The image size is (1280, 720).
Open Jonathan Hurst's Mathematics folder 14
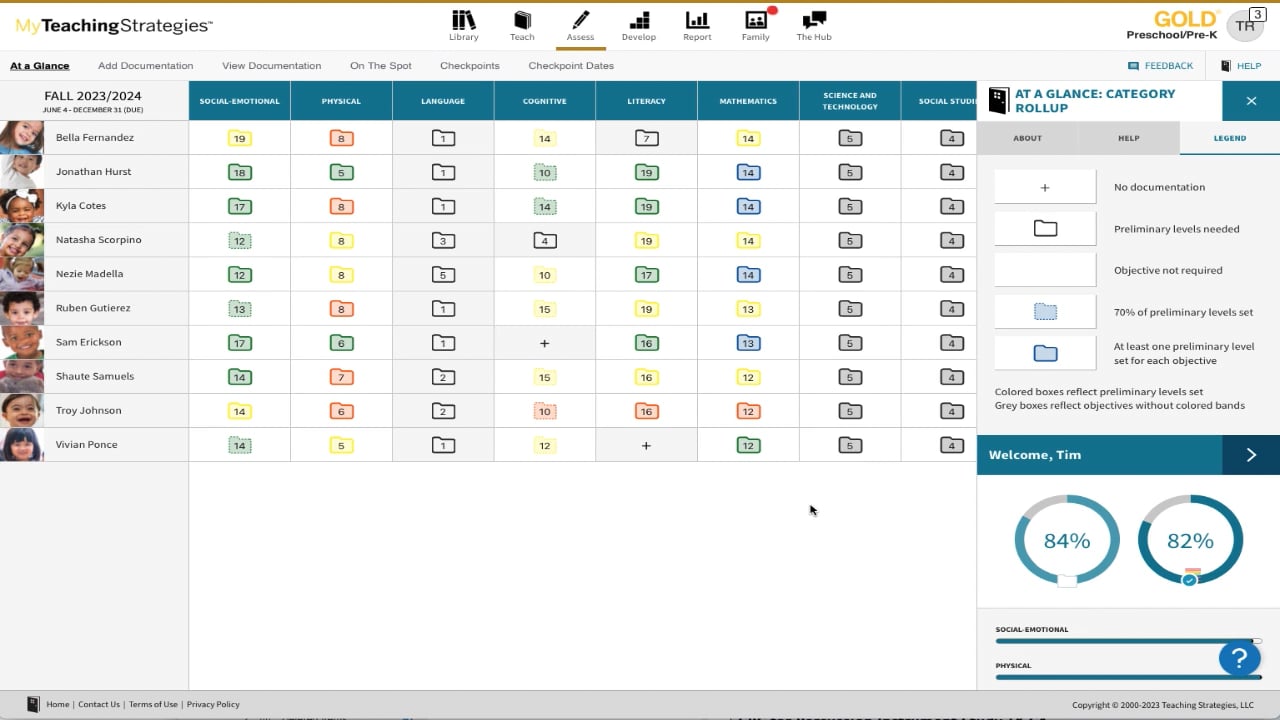point(748,172)
